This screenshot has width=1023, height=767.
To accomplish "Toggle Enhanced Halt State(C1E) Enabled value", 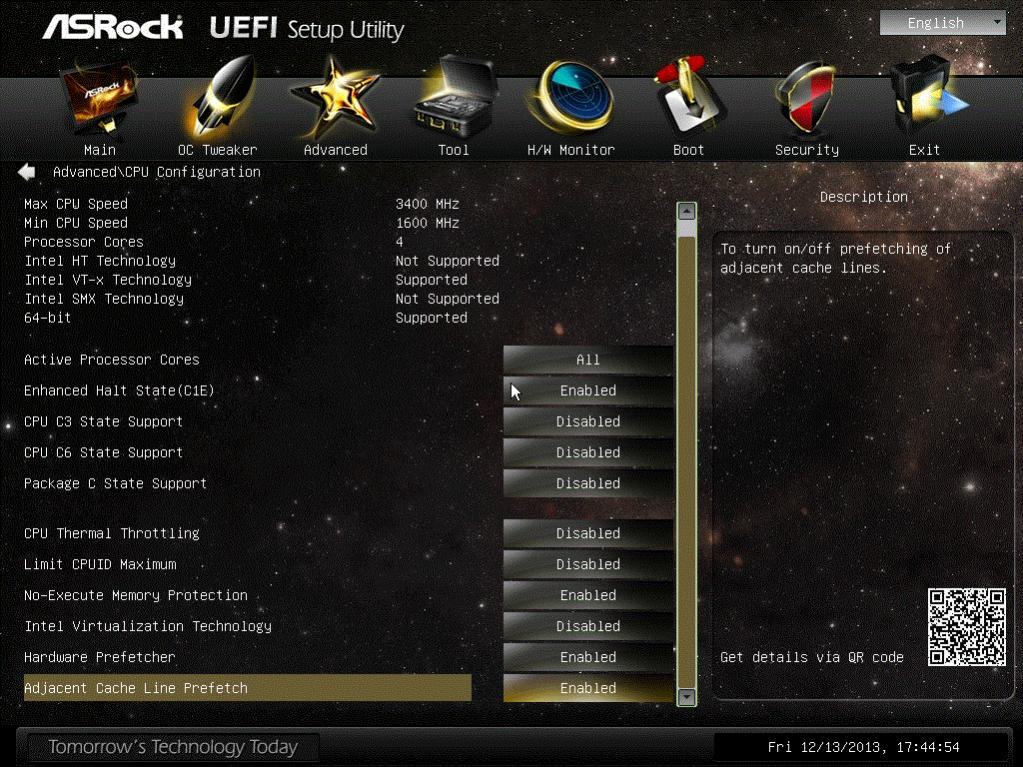I will (x=588, y=391).
